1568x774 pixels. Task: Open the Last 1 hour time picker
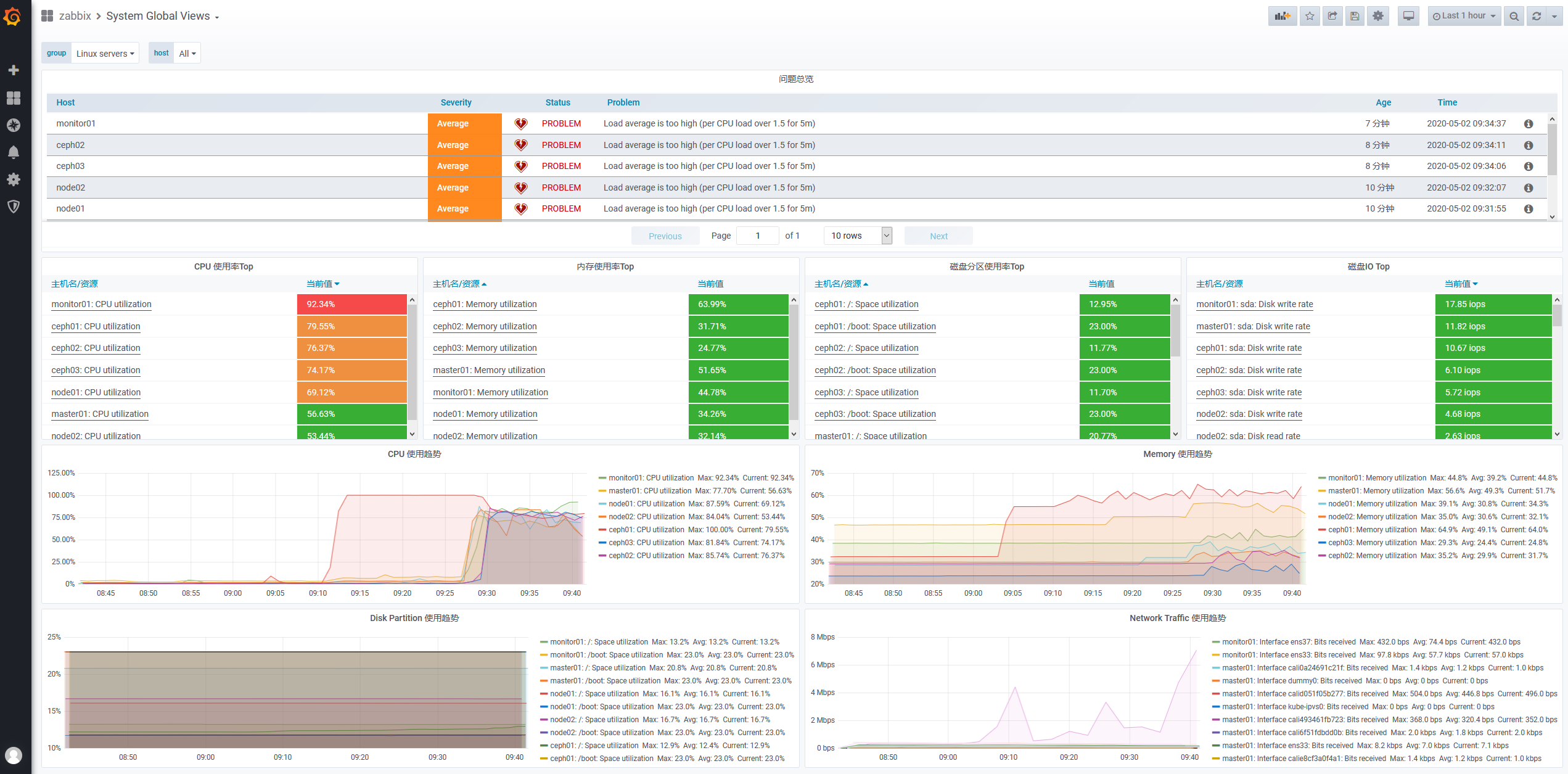1464,16
